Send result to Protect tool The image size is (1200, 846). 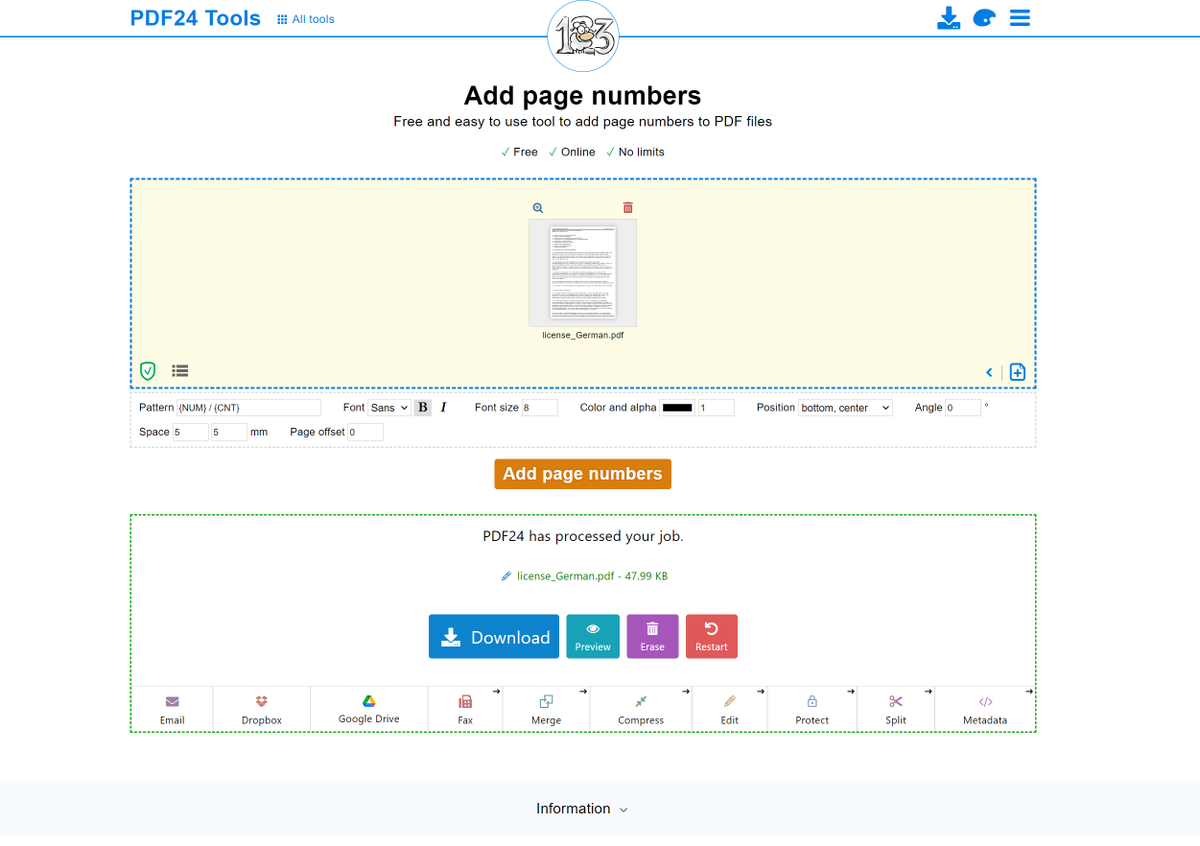click(812, 710)
